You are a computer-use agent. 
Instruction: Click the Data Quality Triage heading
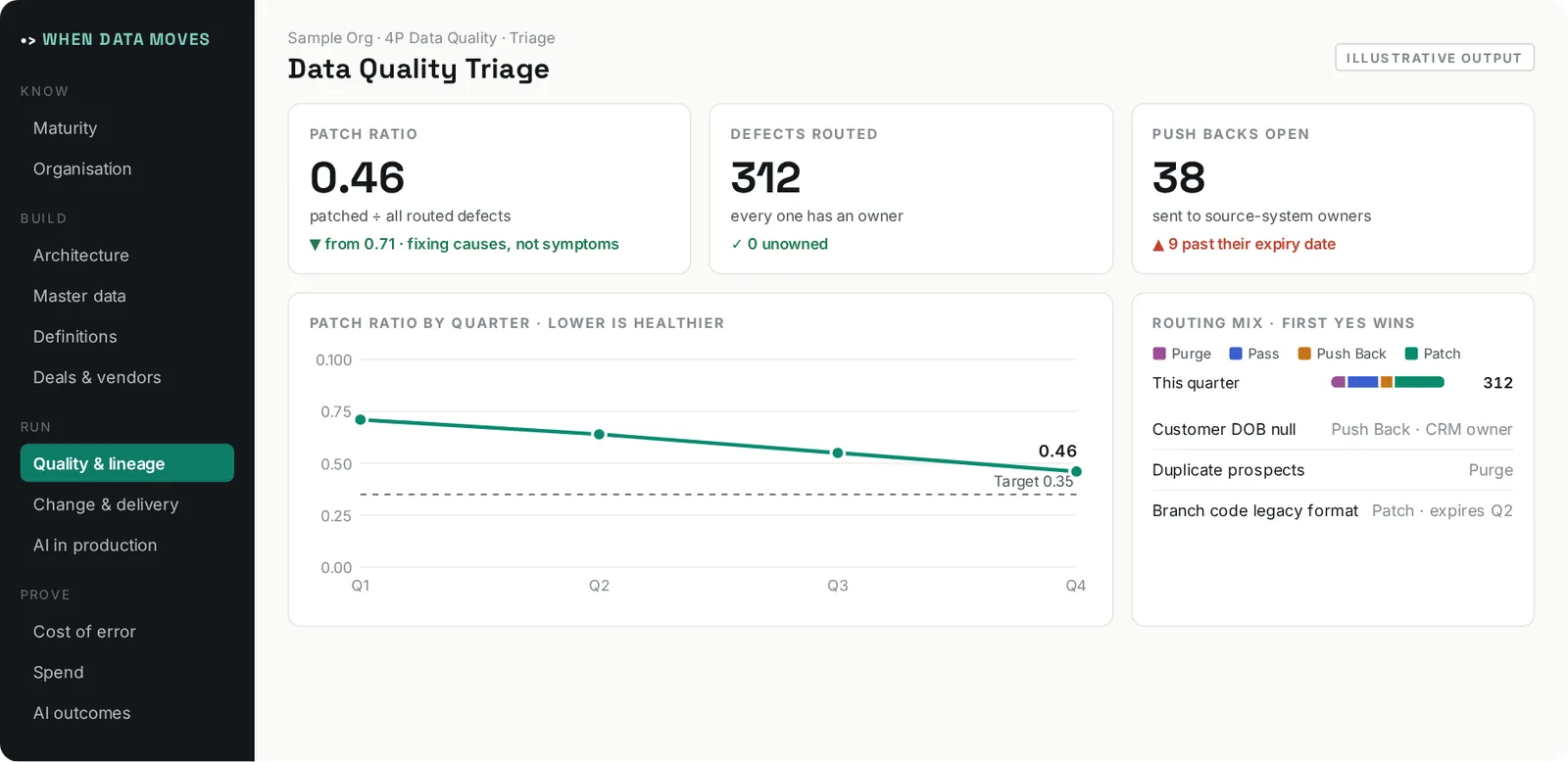point(418,70)
